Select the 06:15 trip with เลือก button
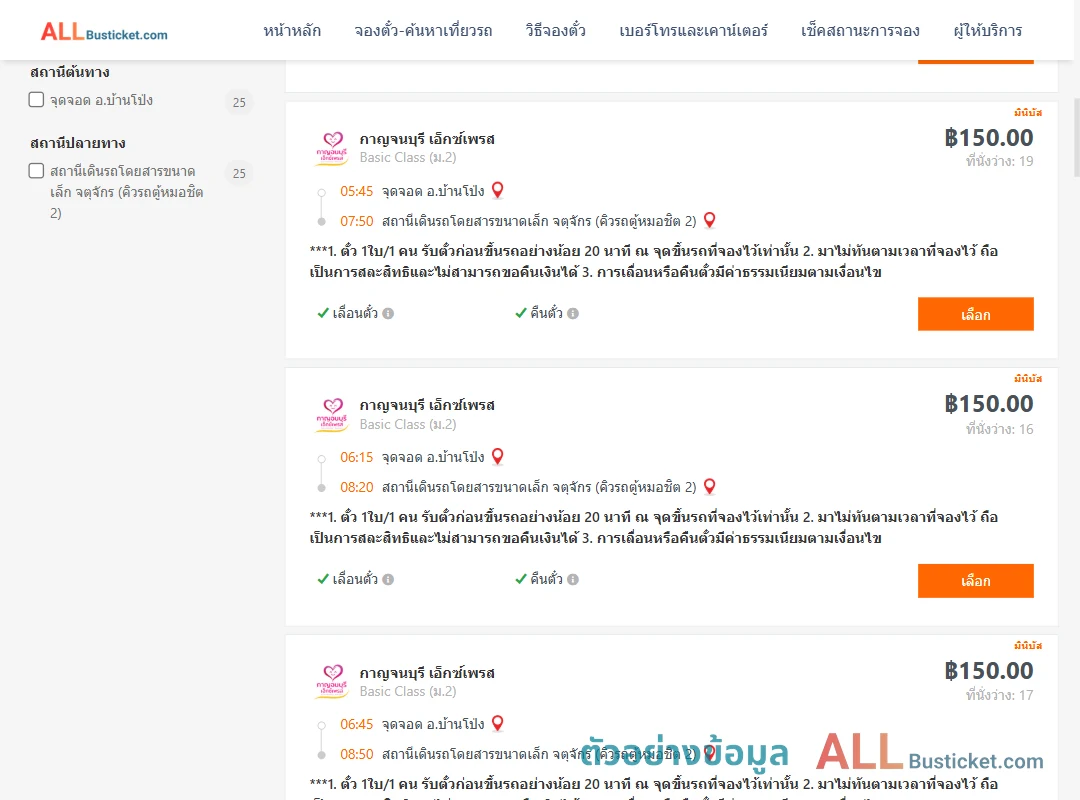The image size is (1080, 800). 975,581
